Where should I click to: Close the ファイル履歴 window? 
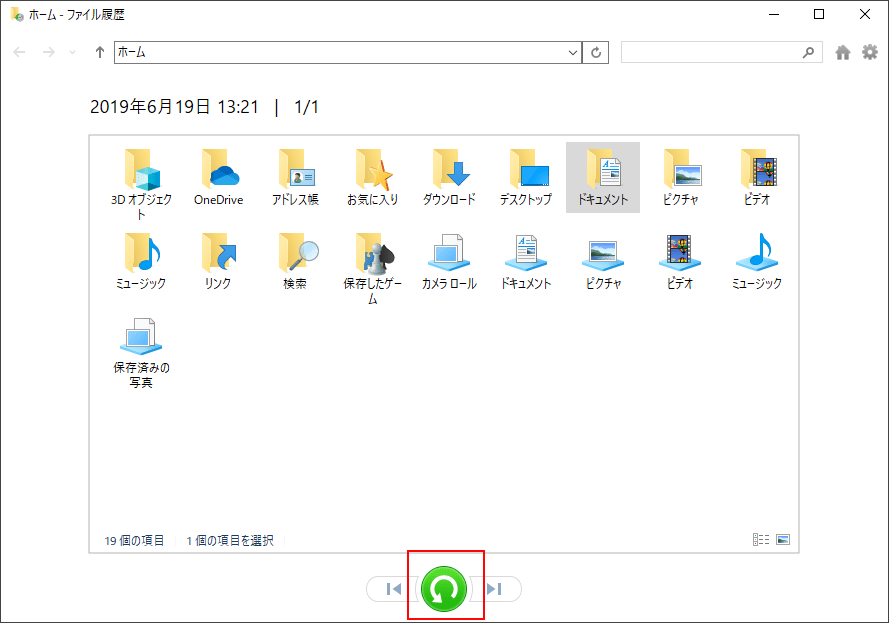[865, 14]
